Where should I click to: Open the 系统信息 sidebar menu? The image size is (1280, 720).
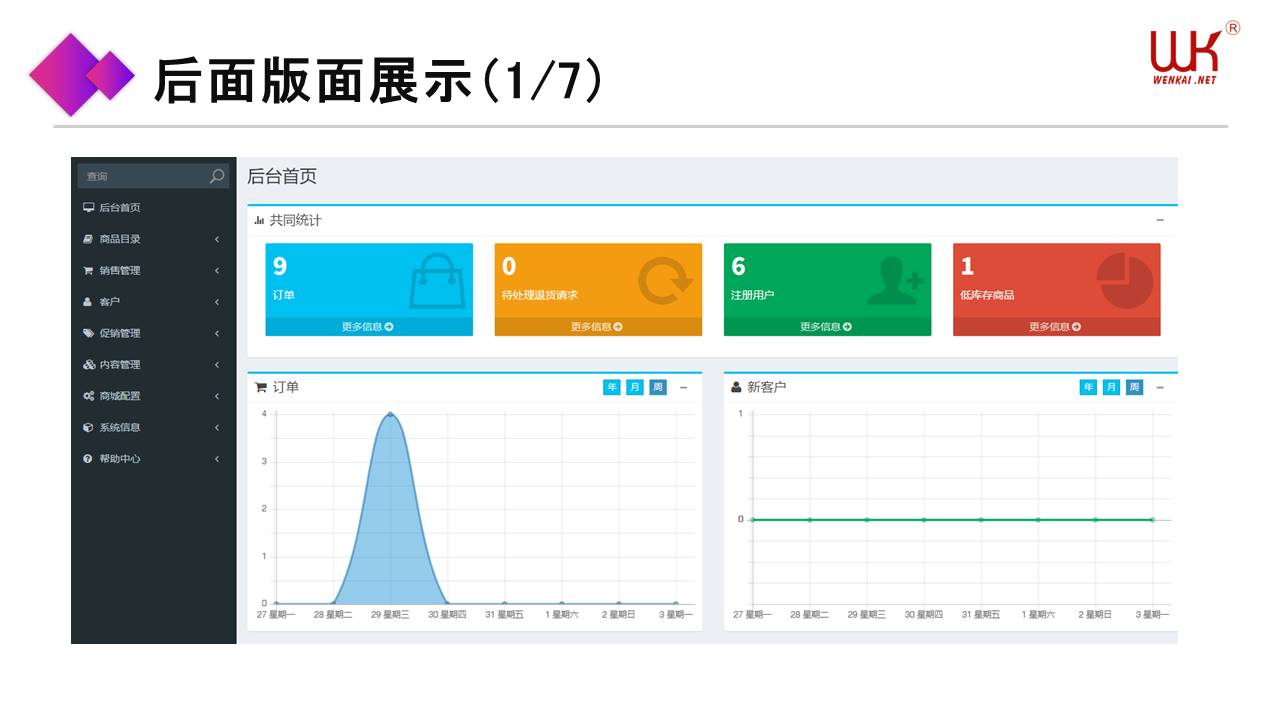[154, 427]
